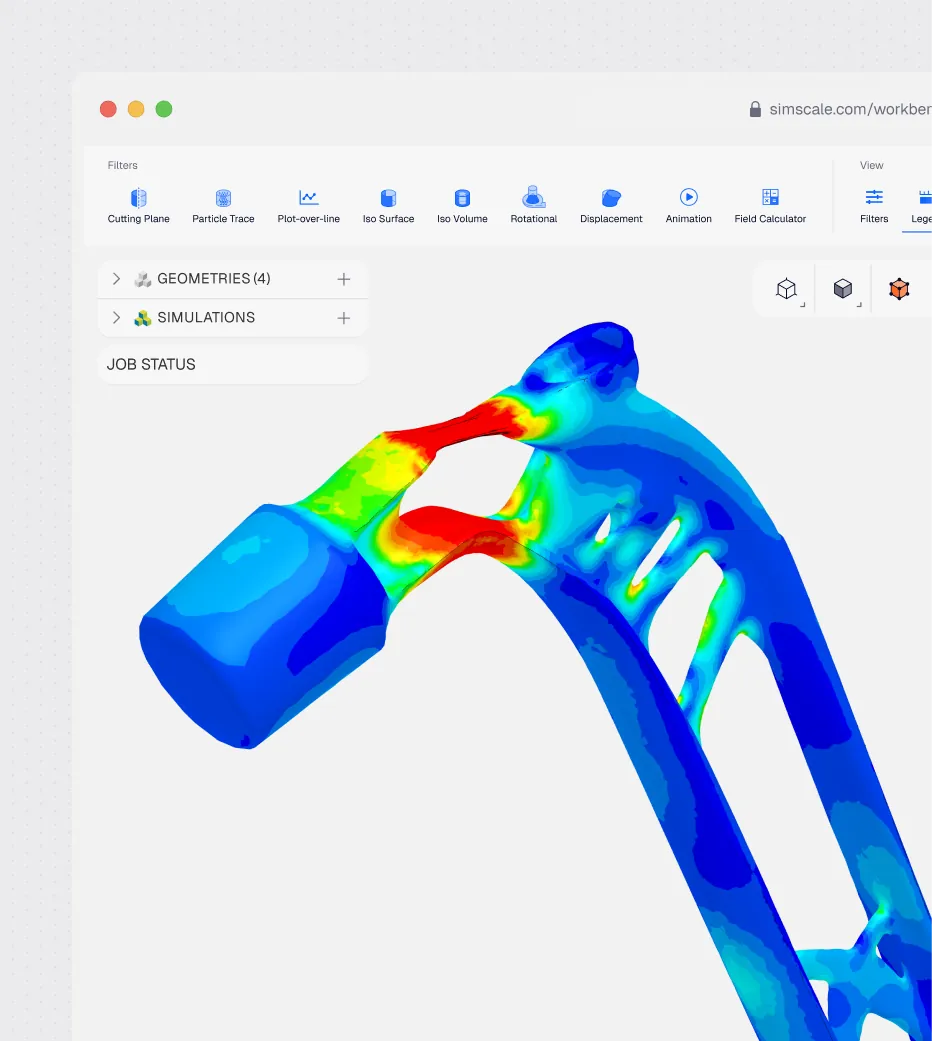Select the orange cube surface mode
The image size is (932, 1041).
(x=899, y=289)
